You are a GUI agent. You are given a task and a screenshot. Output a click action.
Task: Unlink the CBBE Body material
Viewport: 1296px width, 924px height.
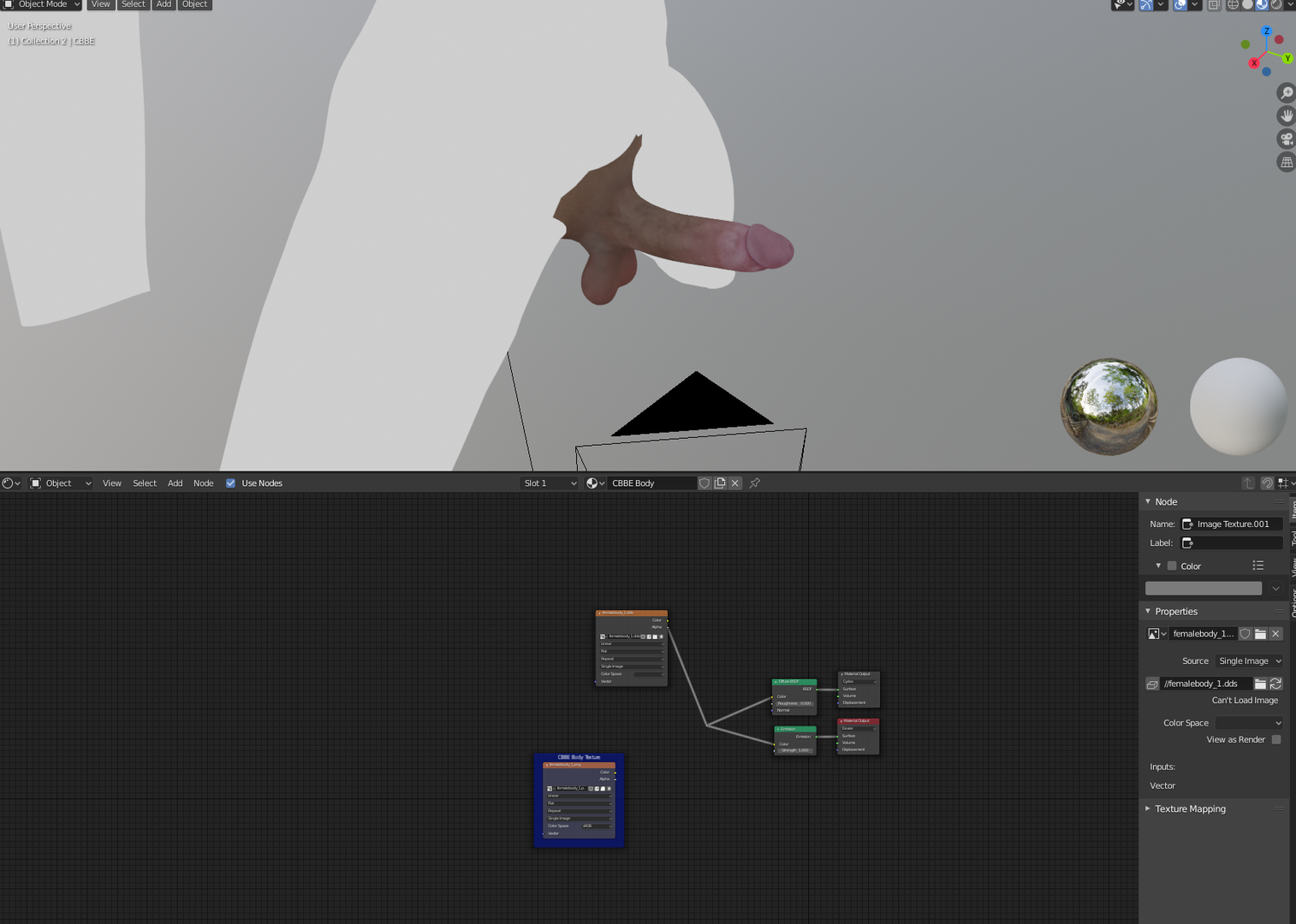pyautogui.click(x=735, y=483)
